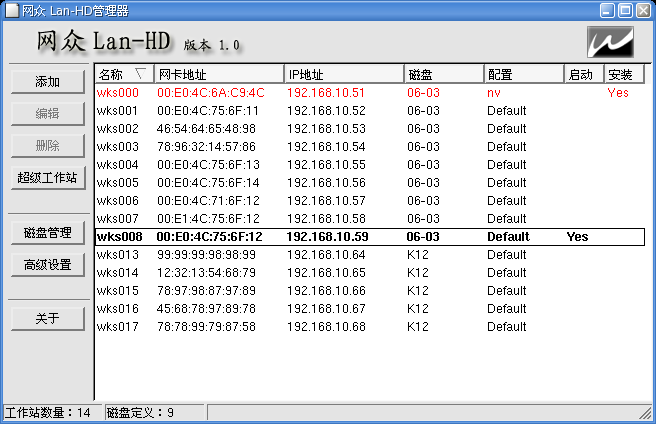Click Default config cell of wks003
Screen dimensions: 656x424
coord(507,147)
